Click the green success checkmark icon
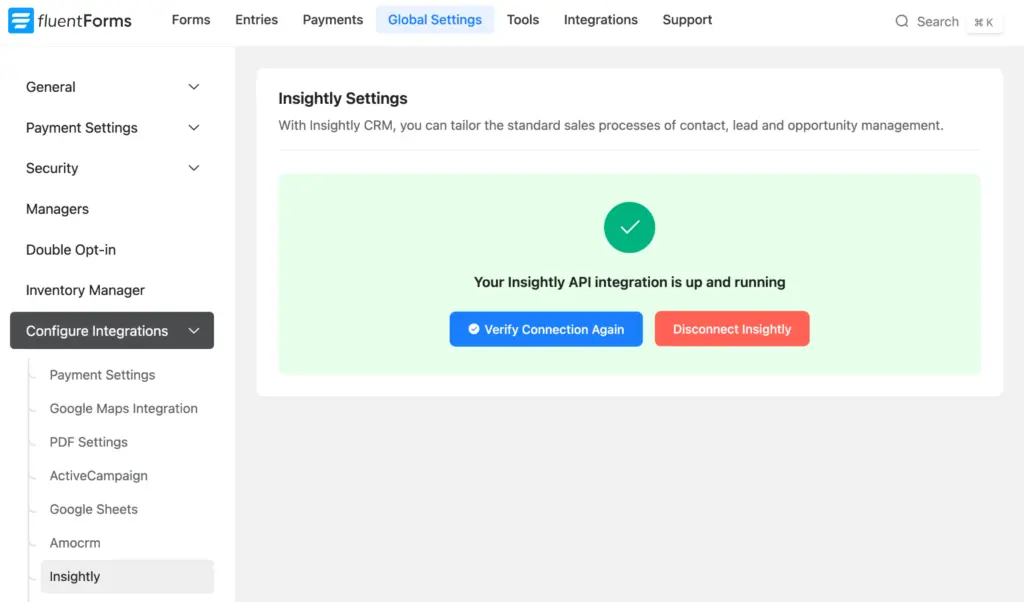The image size is (1024, 602). pos(629,228)
